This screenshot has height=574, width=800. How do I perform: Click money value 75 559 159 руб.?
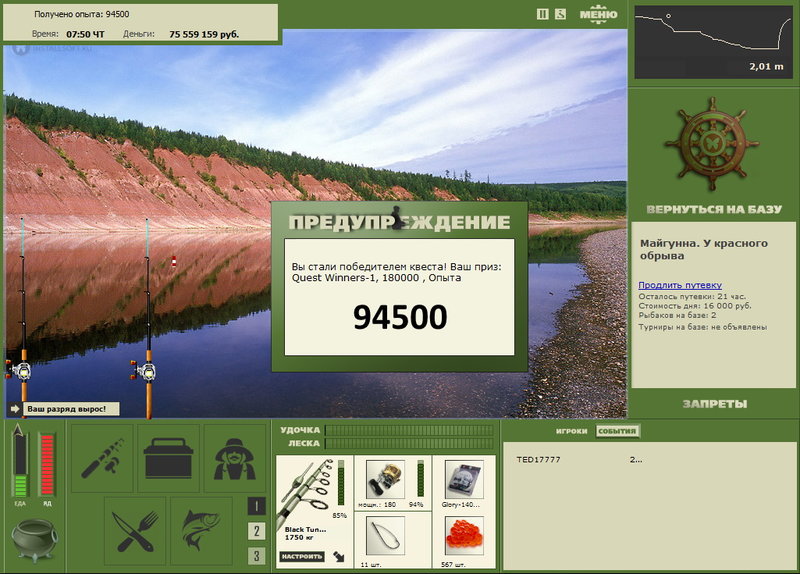pos(204,34)
